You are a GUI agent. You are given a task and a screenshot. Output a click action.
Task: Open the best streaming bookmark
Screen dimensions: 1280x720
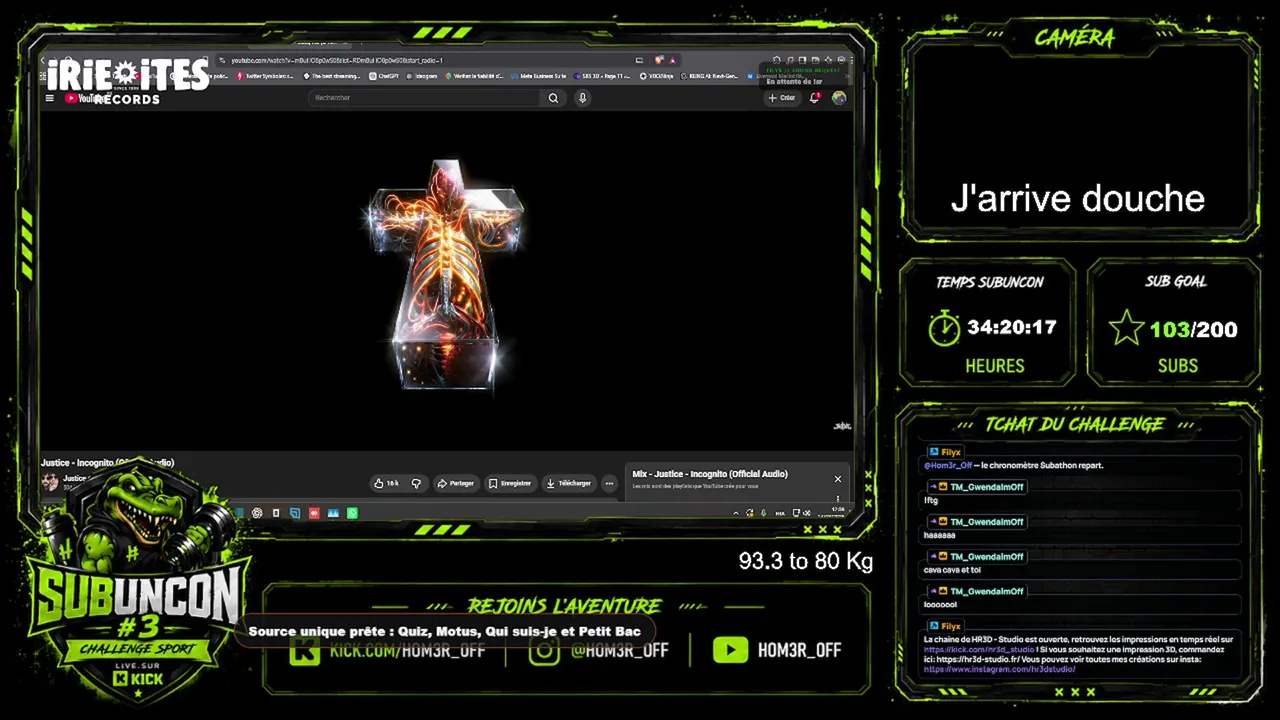(x=332, y=76)
